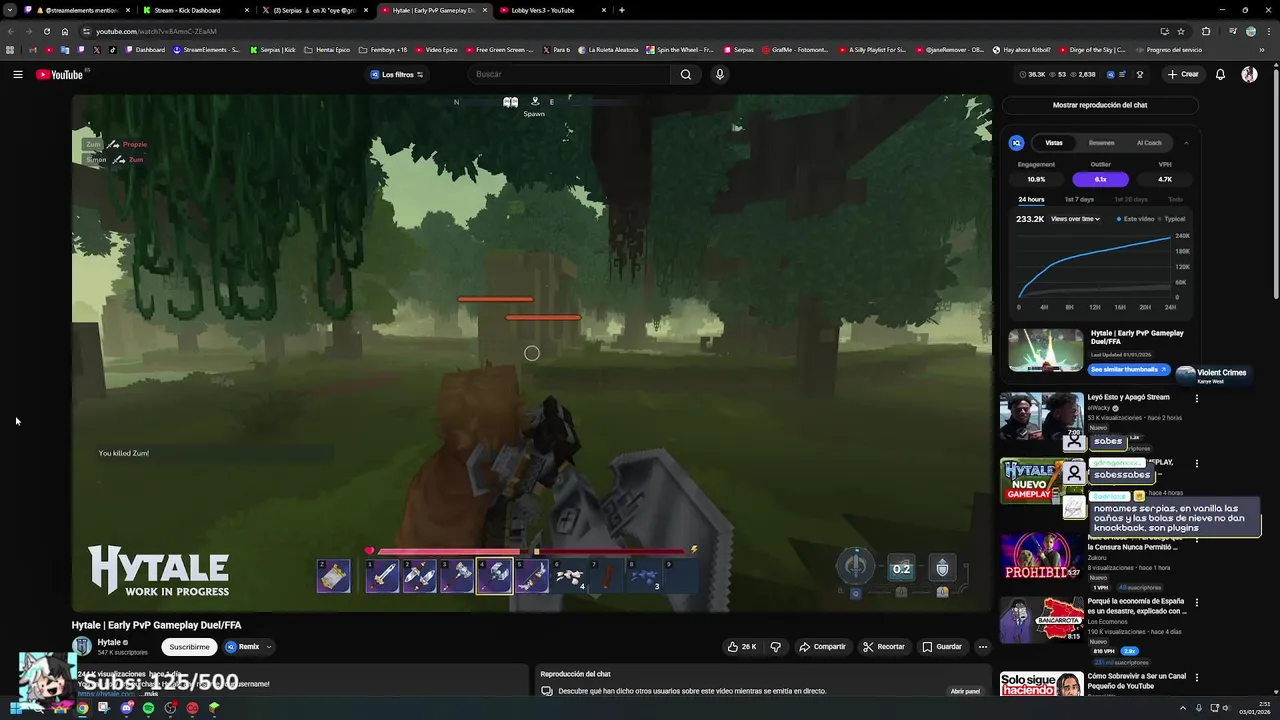Open the Prohibi video thumbnail

pyautogui.click(x=1041, y=556)
